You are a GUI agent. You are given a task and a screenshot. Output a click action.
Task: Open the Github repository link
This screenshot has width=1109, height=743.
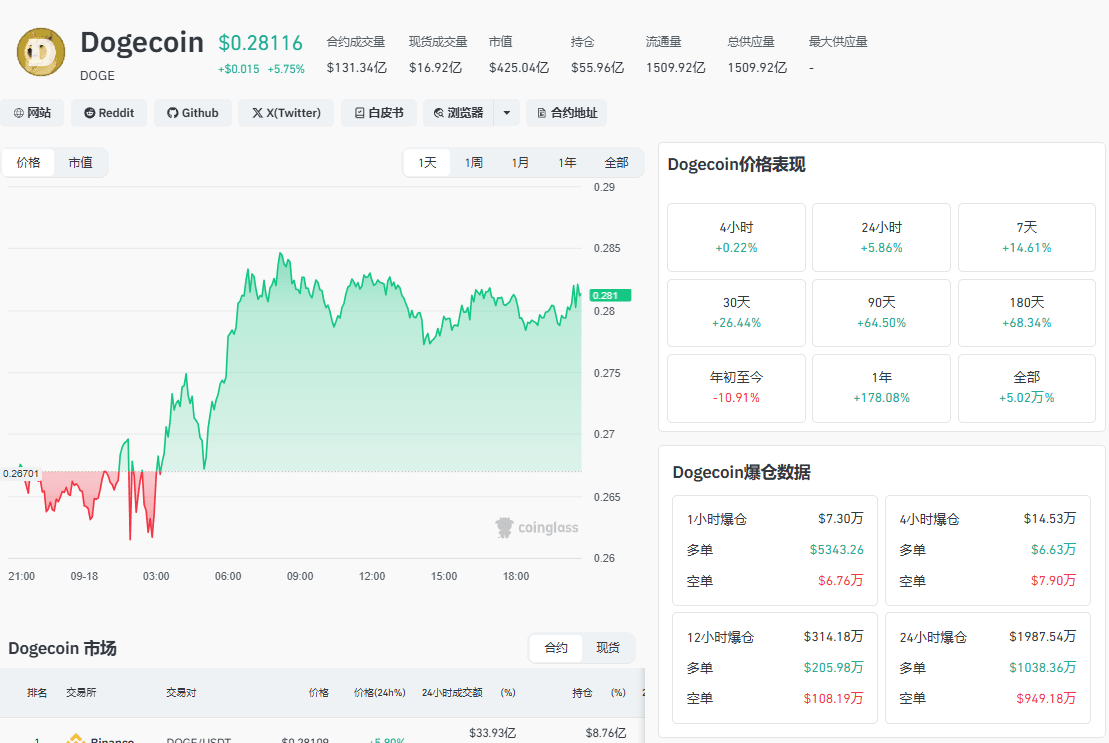[192, 113]
